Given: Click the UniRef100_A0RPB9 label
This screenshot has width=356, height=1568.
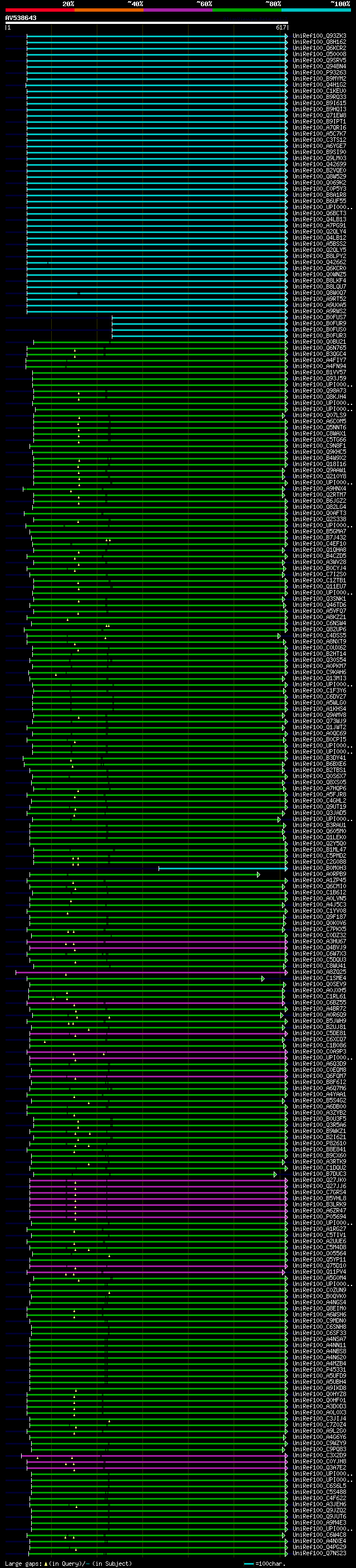Looking at the screenshot, I should tap(319, 874).
